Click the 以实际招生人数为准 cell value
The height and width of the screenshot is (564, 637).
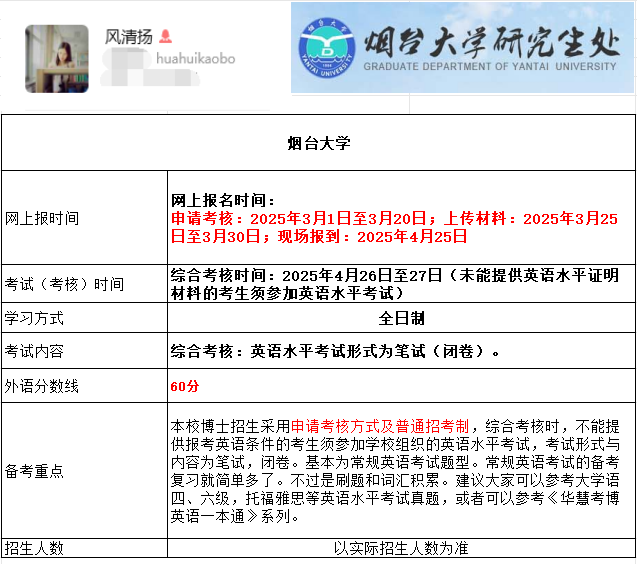click(x=401, y=549)
